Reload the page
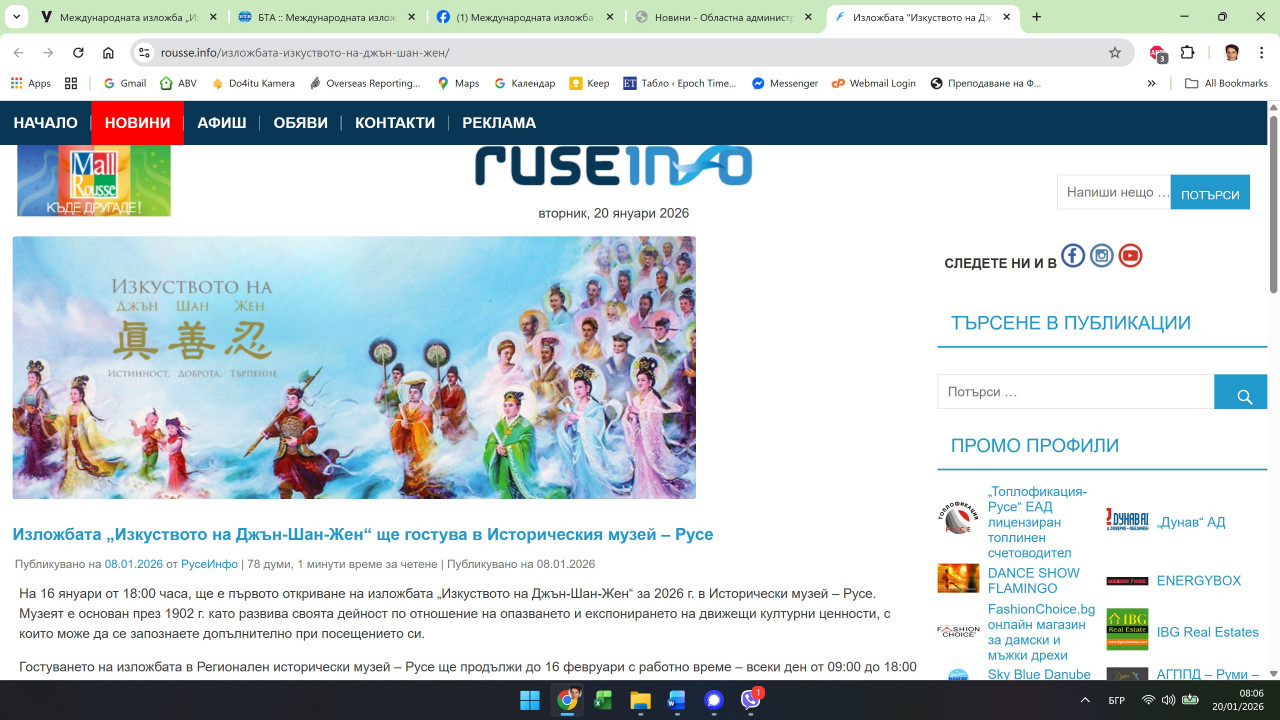Viewport: 1280px width, 720px height. pos(78,53)
